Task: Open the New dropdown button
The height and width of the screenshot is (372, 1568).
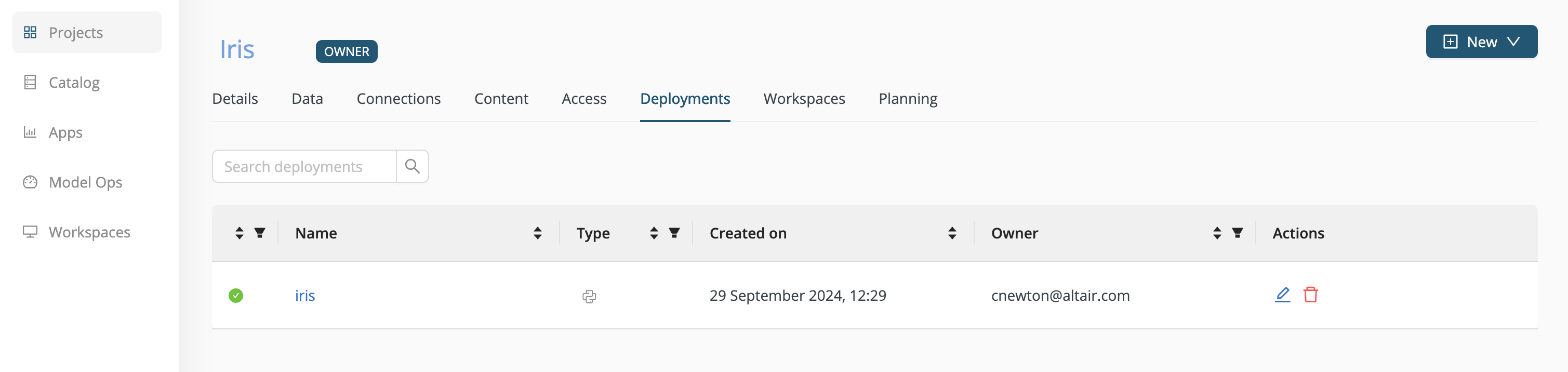Action: tap(1482, 42)
